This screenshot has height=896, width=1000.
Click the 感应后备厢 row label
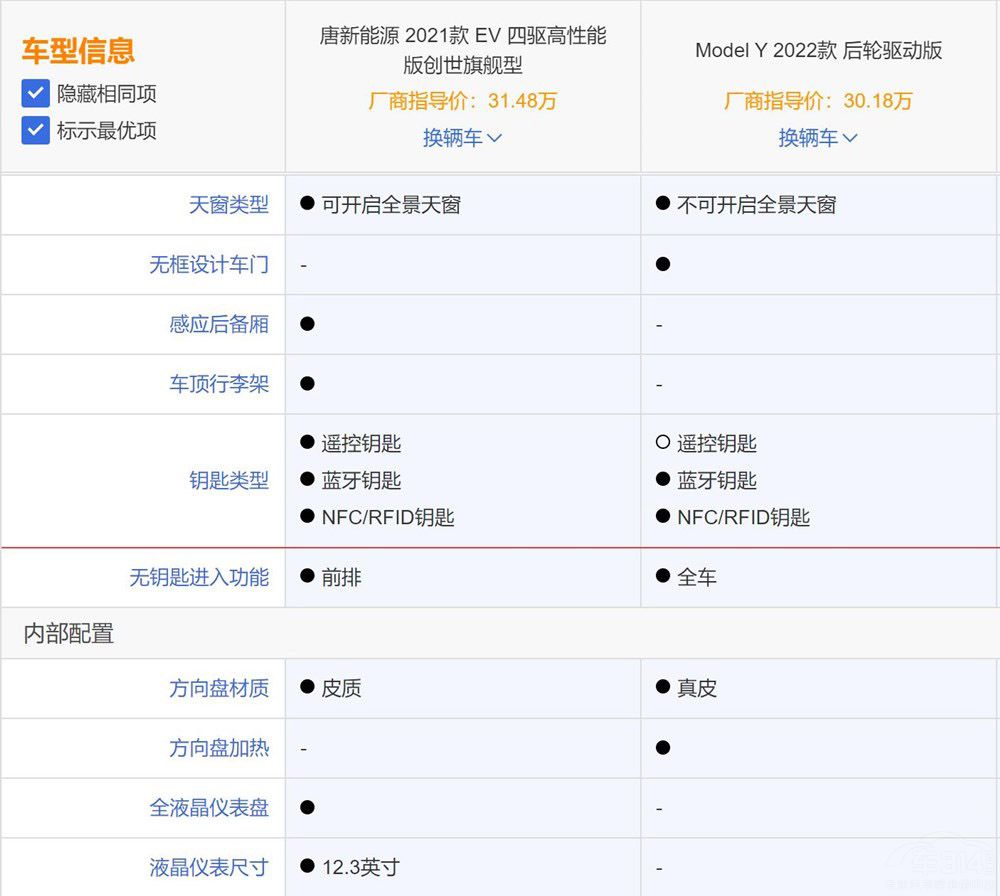coord(219,325)
